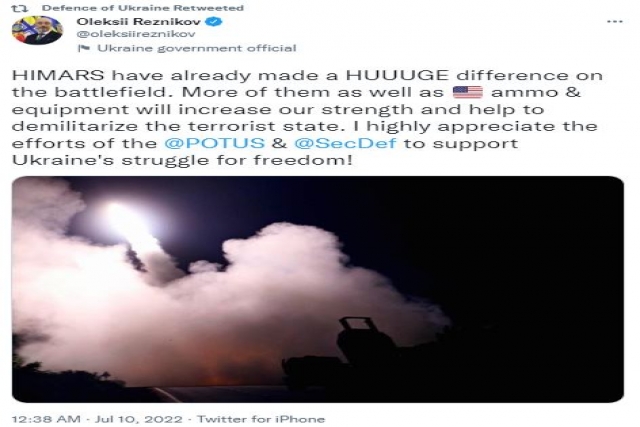640x427 pixels.
Task: Click the Twitter for iPhone source label
Action: pos(261,419)
